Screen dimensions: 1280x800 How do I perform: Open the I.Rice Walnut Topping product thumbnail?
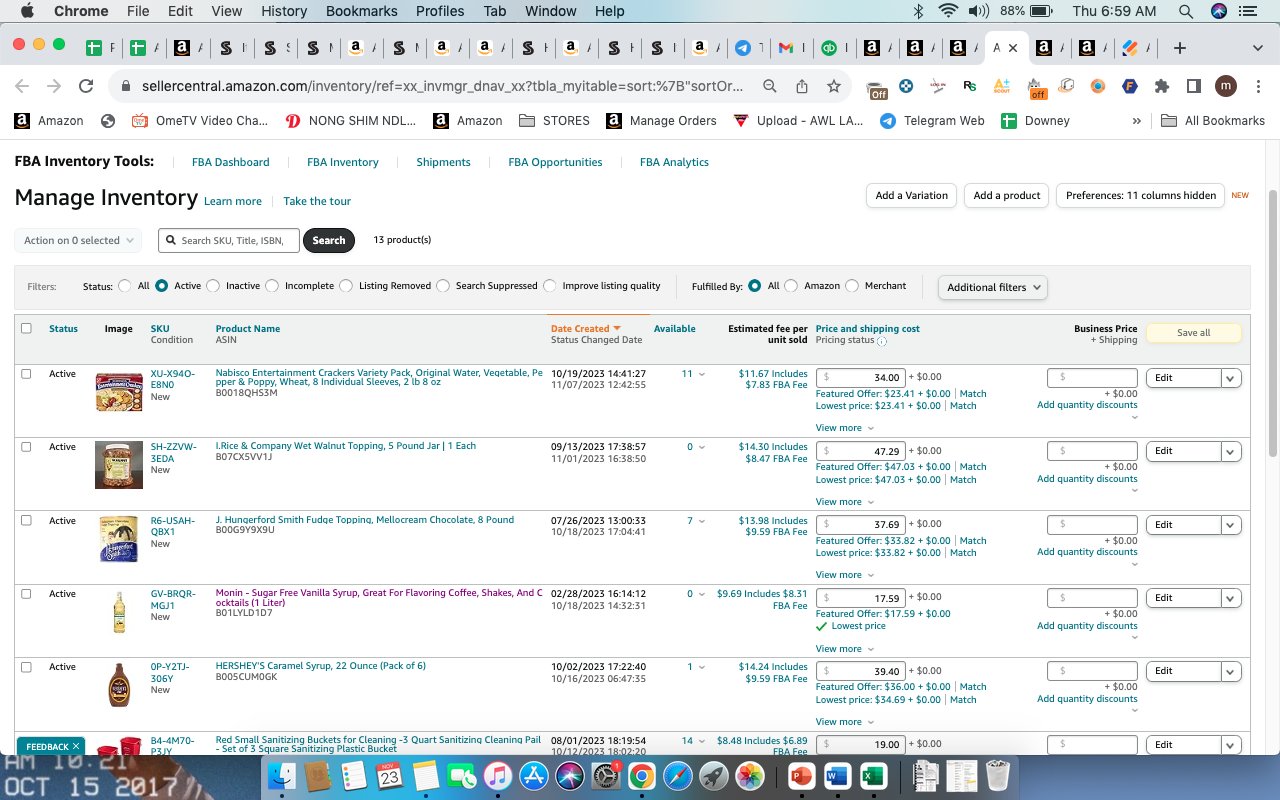(119, 465)
